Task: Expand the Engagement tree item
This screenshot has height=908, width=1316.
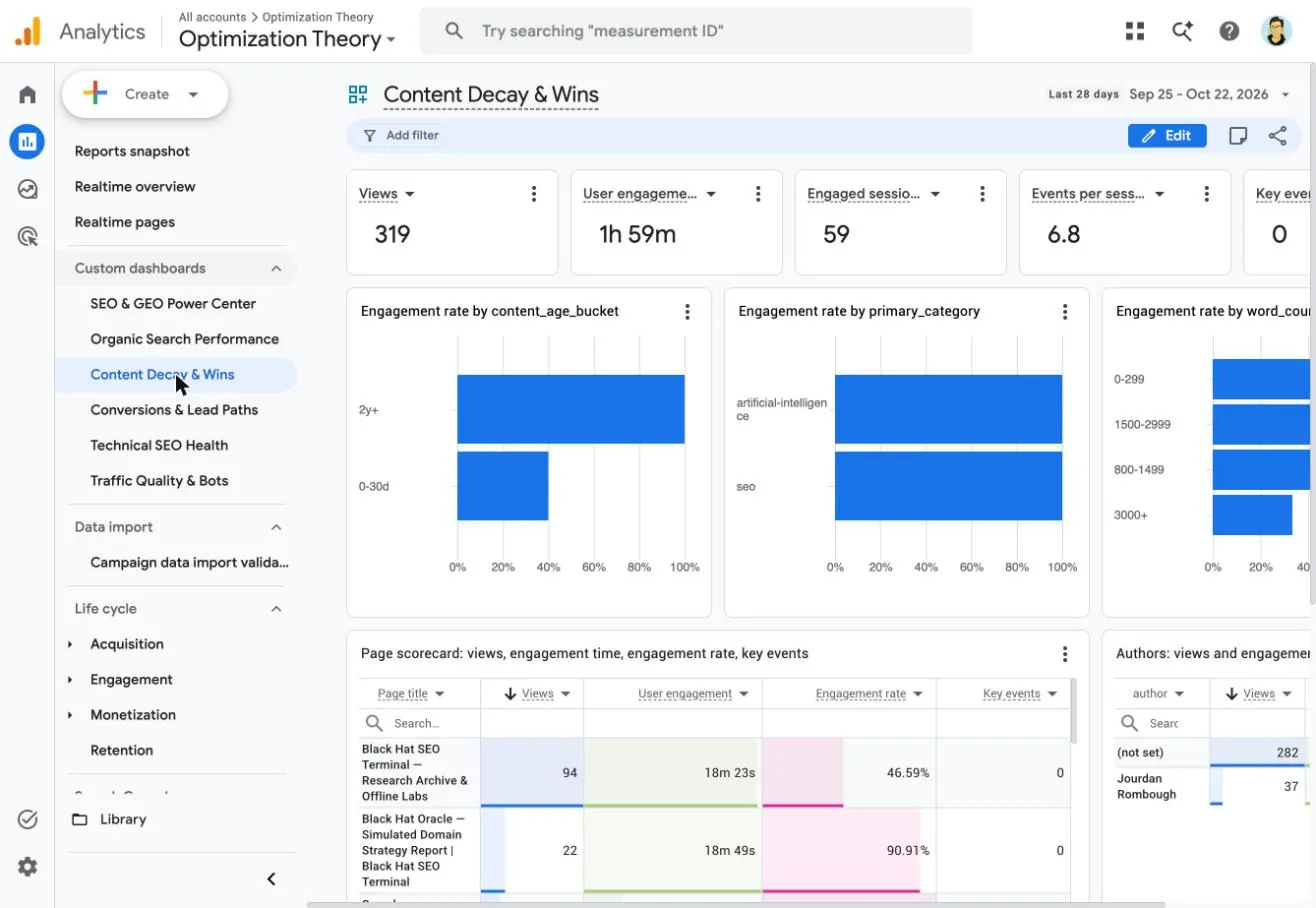Action: (70, 680)
